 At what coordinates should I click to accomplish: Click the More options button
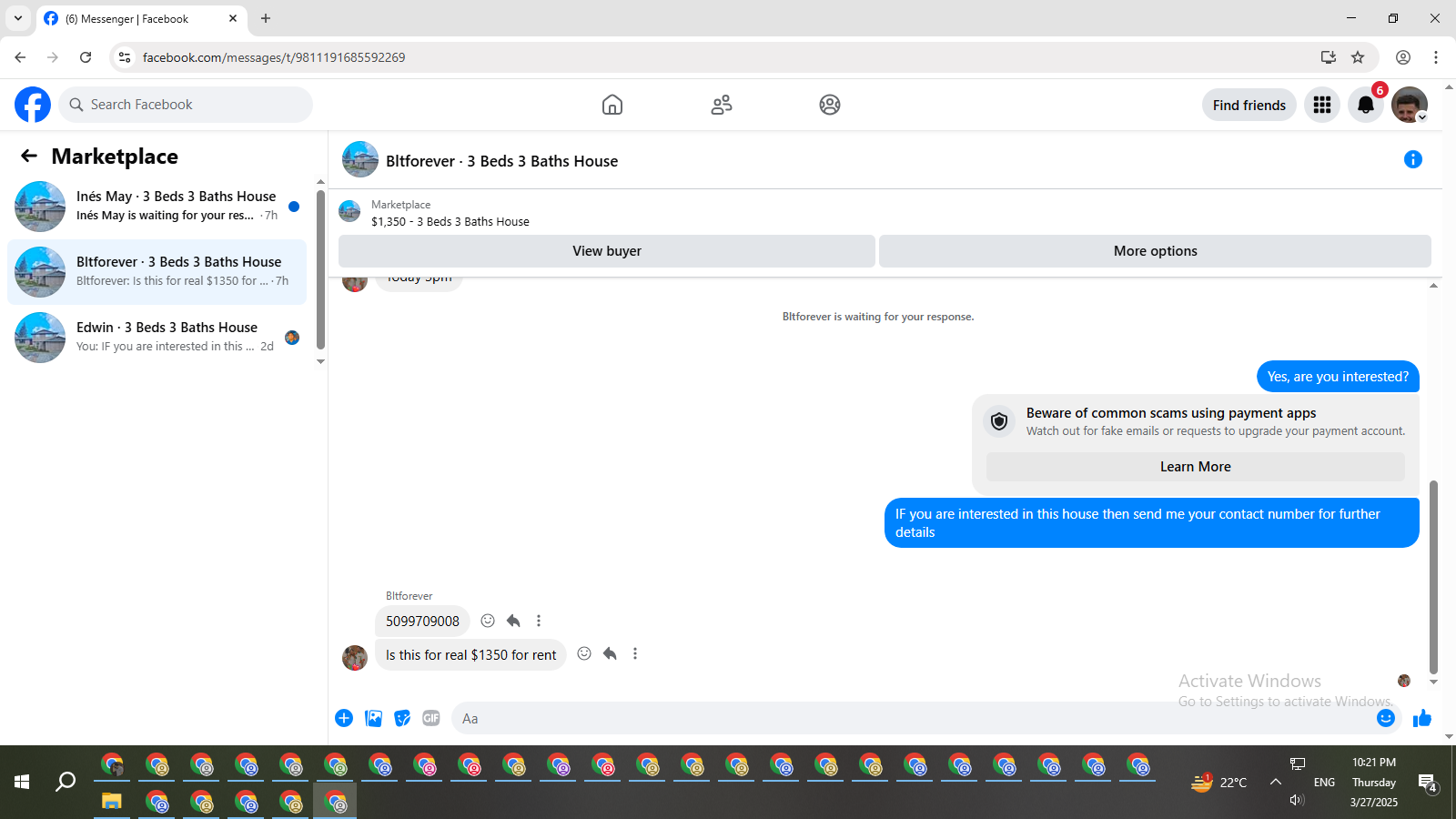[1155, 251]
